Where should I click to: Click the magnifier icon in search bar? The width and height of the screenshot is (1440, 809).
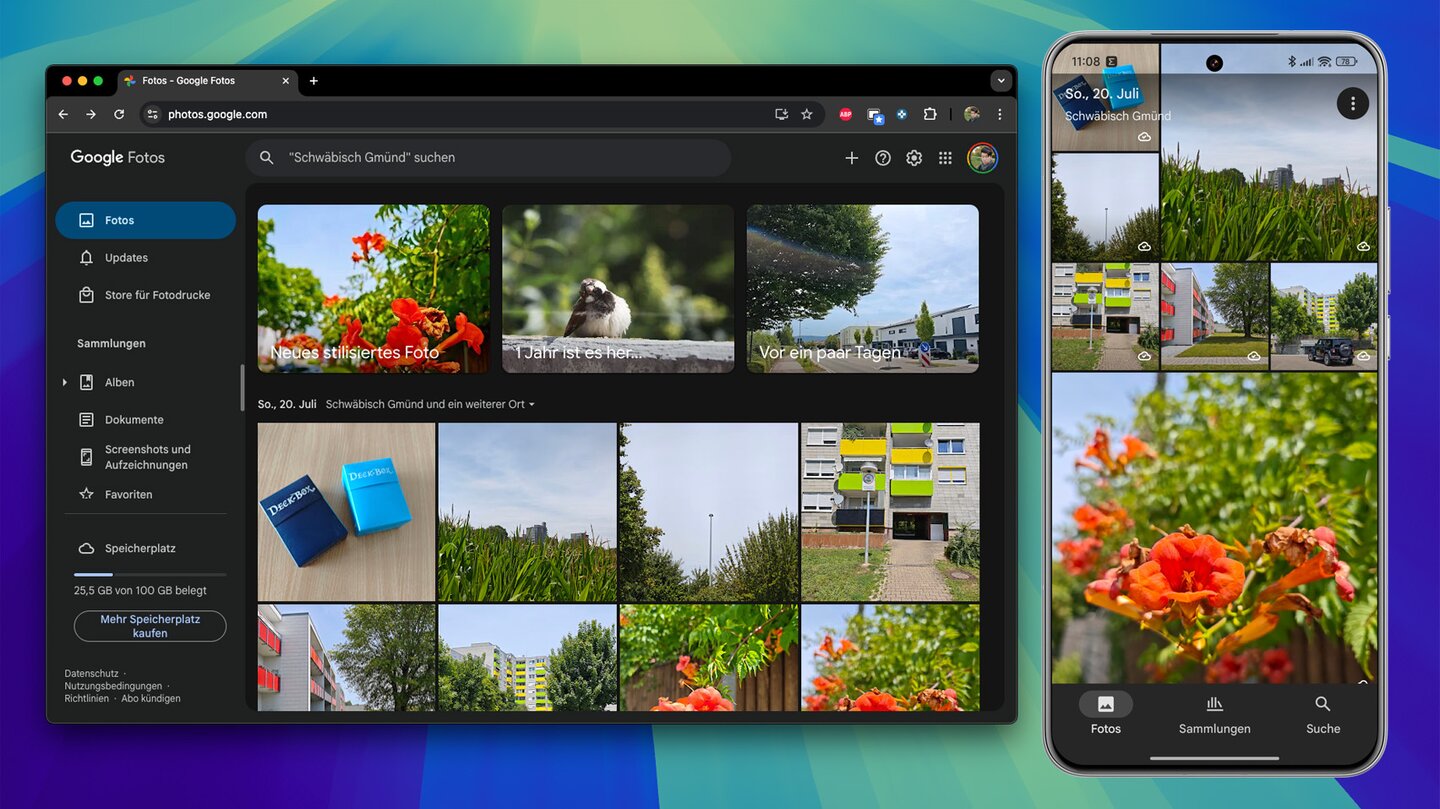[x=267, y=157]
